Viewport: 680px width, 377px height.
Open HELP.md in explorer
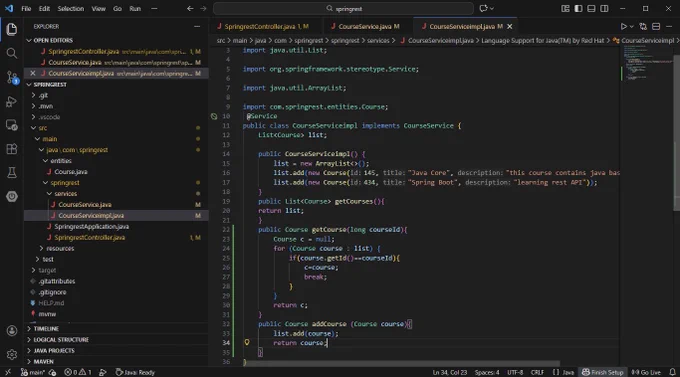51,303
